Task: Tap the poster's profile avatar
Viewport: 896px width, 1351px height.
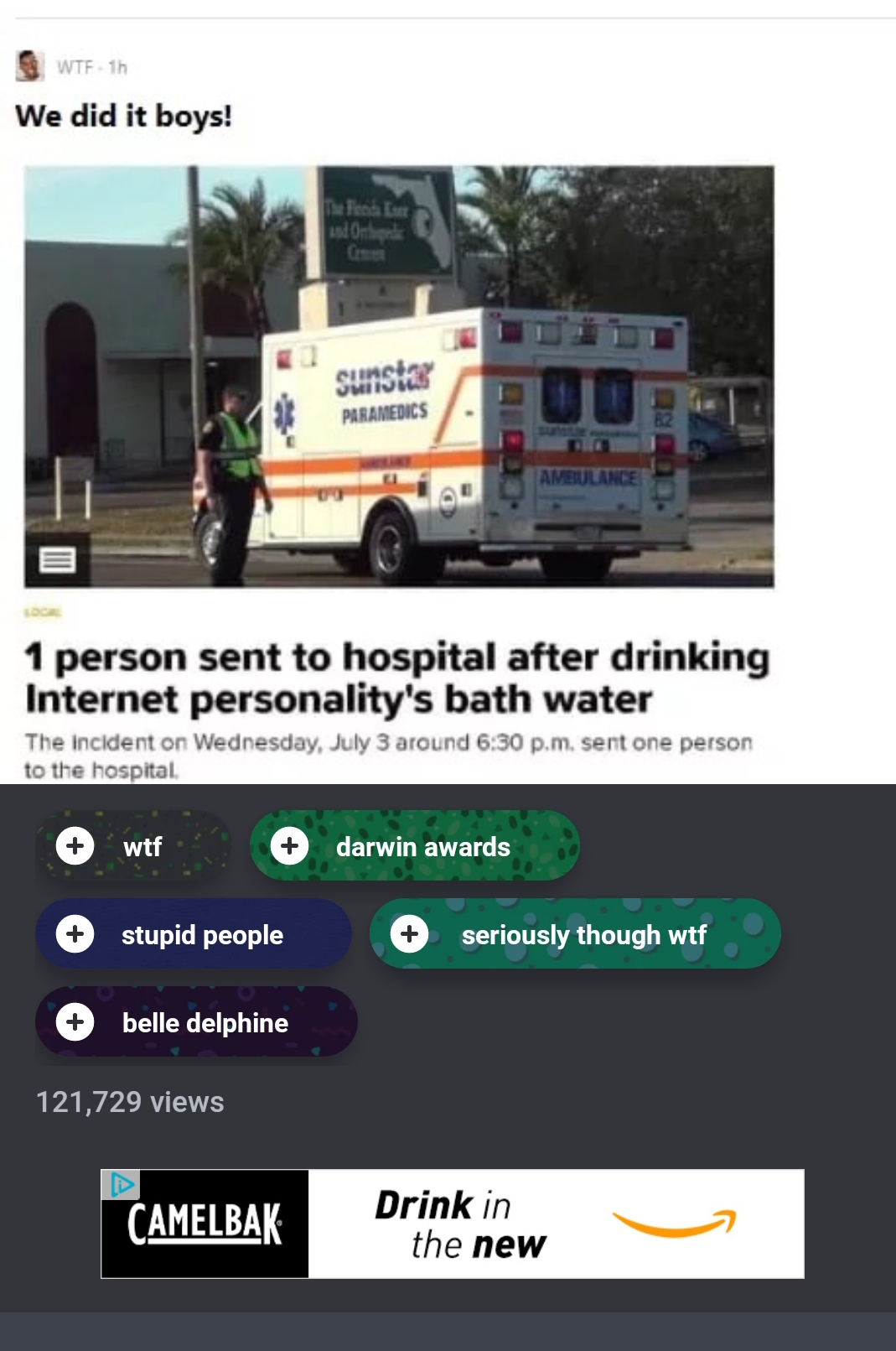Action: pos(29,65)
